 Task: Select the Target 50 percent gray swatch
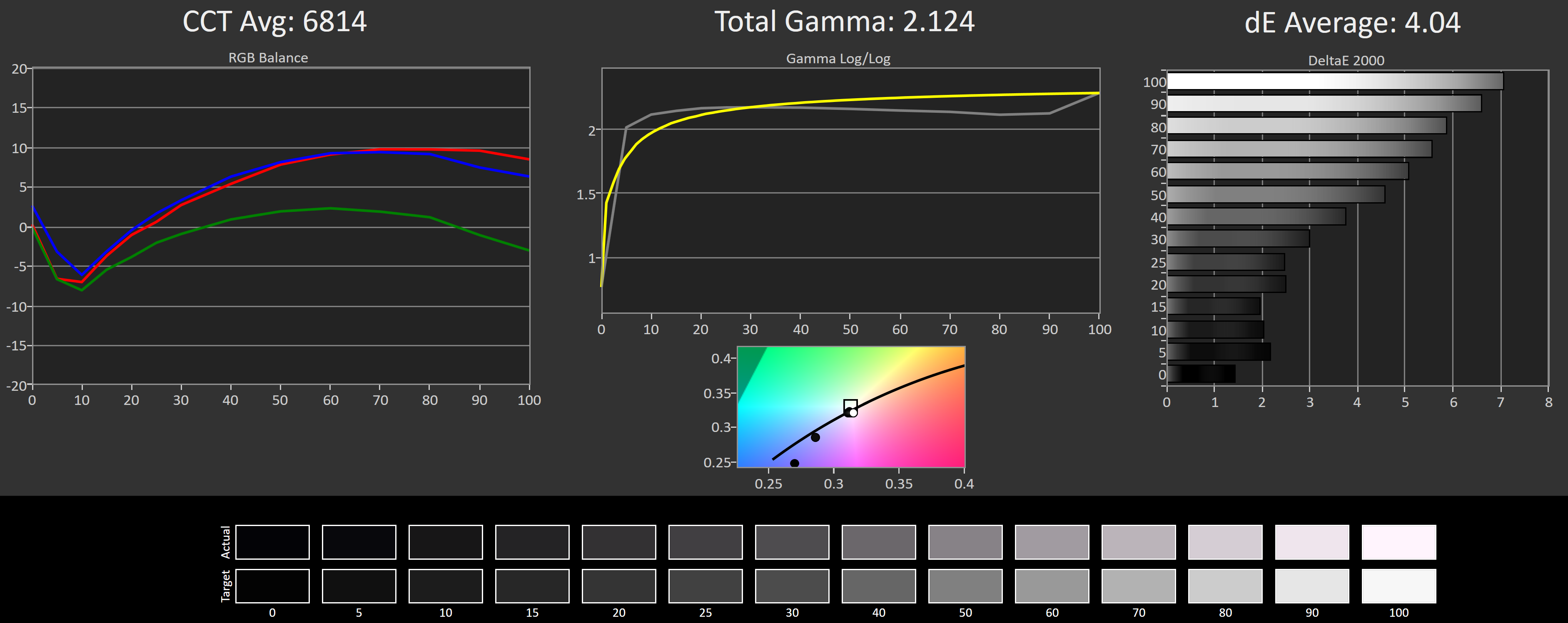tap(965, 585)
